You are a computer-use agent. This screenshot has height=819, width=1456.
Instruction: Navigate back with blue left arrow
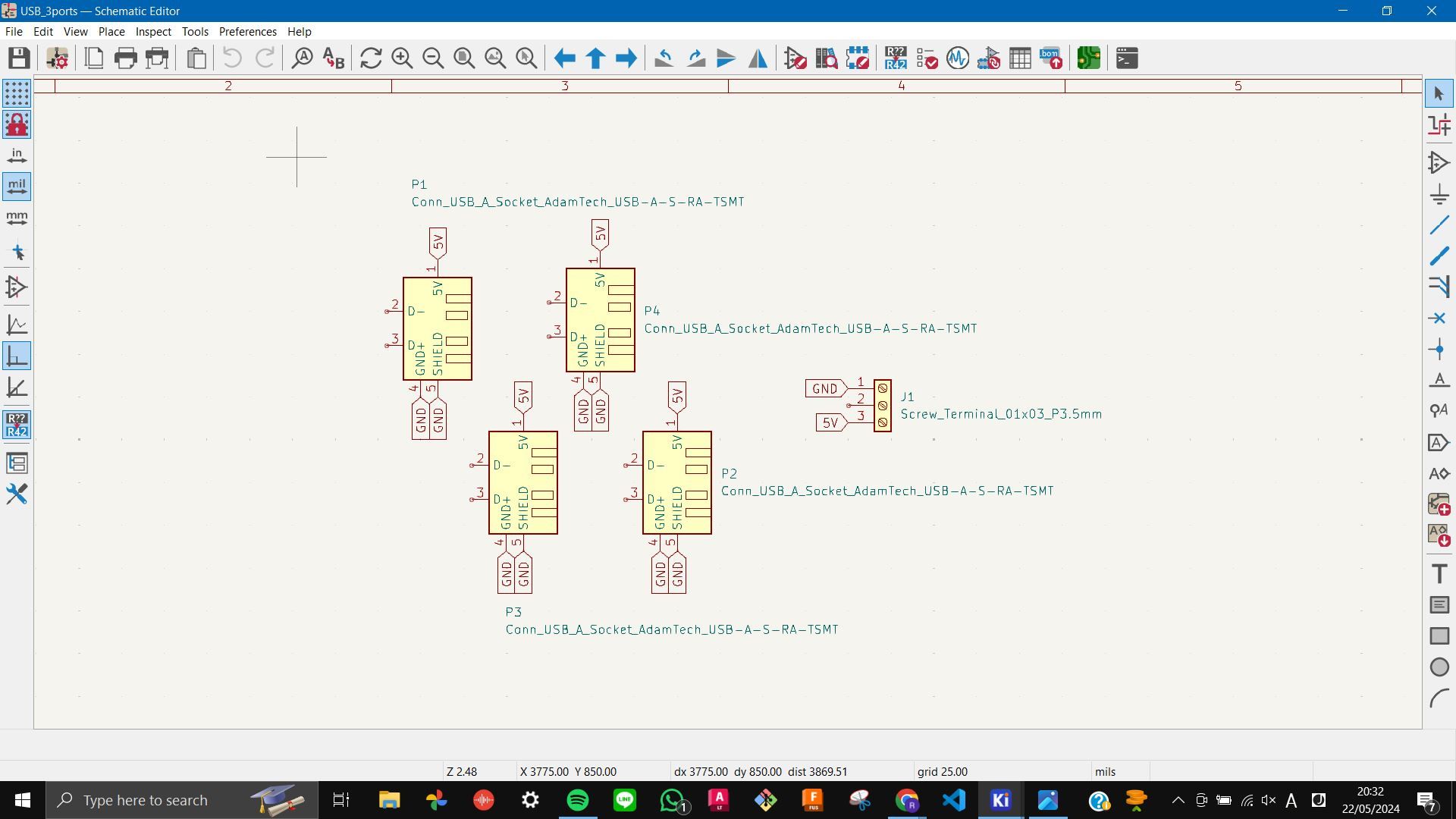pyautogui.click(x=565, y=58)
